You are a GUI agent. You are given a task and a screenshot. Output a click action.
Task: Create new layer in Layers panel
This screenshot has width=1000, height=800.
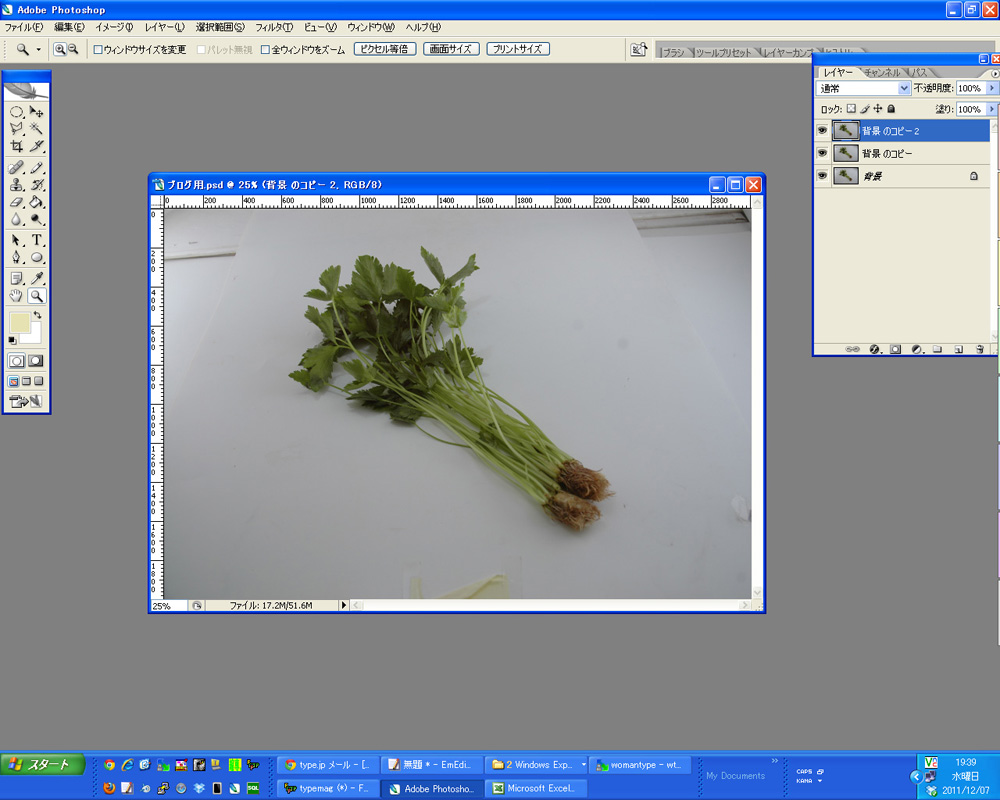(959, 349)
